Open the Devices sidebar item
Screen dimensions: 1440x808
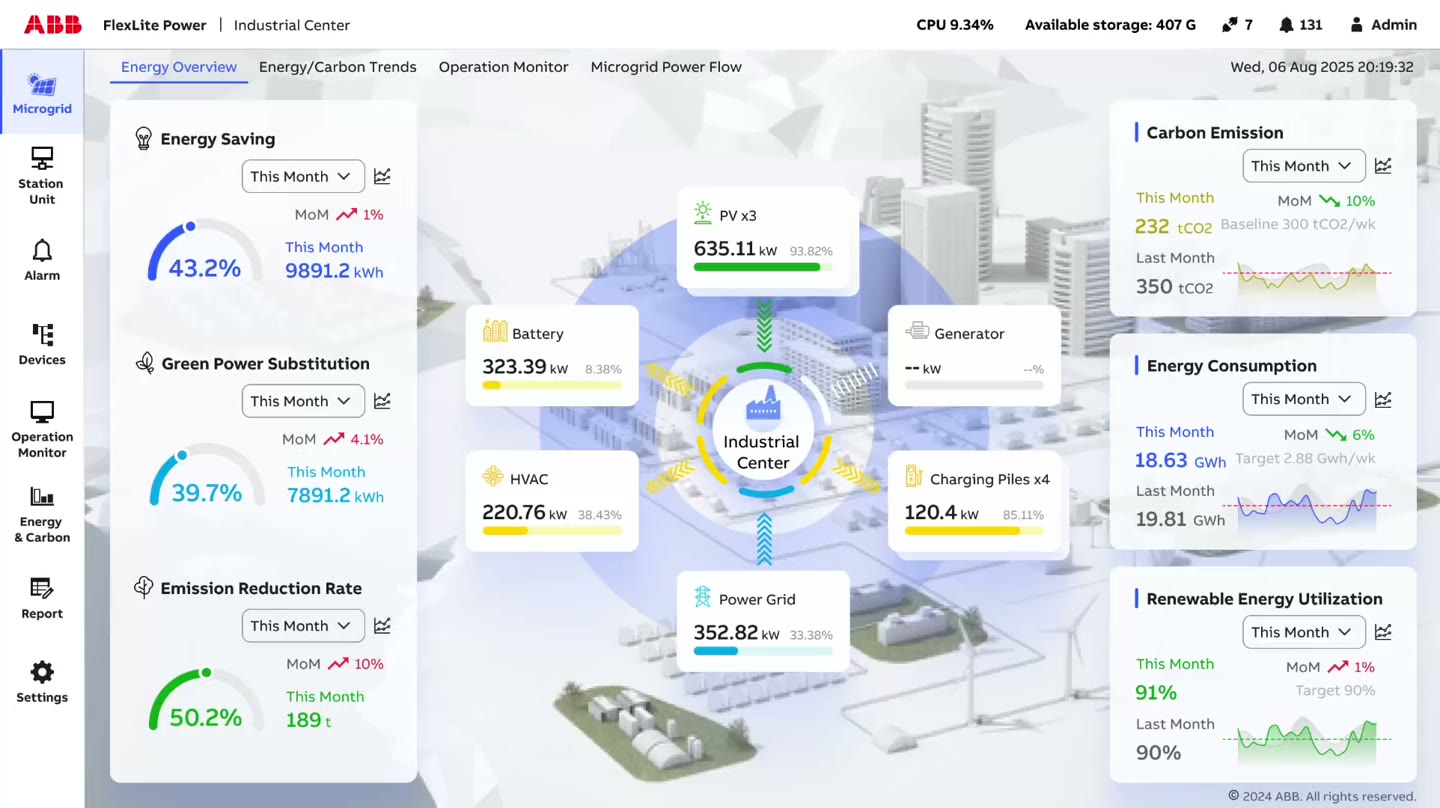(42, 344)
